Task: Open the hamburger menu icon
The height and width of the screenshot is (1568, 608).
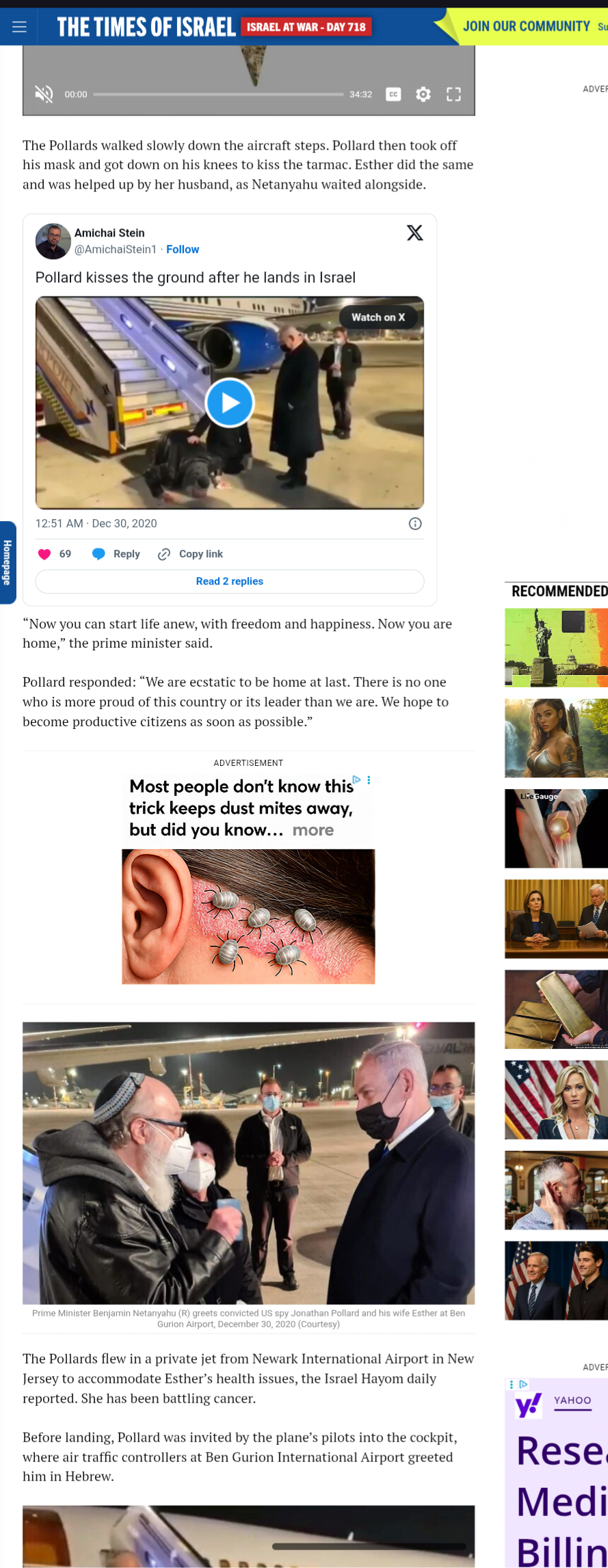Action: [19, 27]
